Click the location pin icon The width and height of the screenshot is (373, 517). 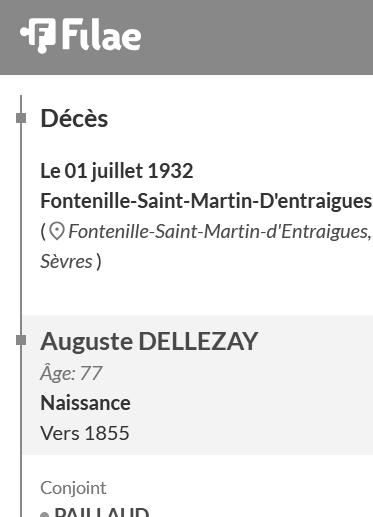pyautogui.click(x=57, y=231)
